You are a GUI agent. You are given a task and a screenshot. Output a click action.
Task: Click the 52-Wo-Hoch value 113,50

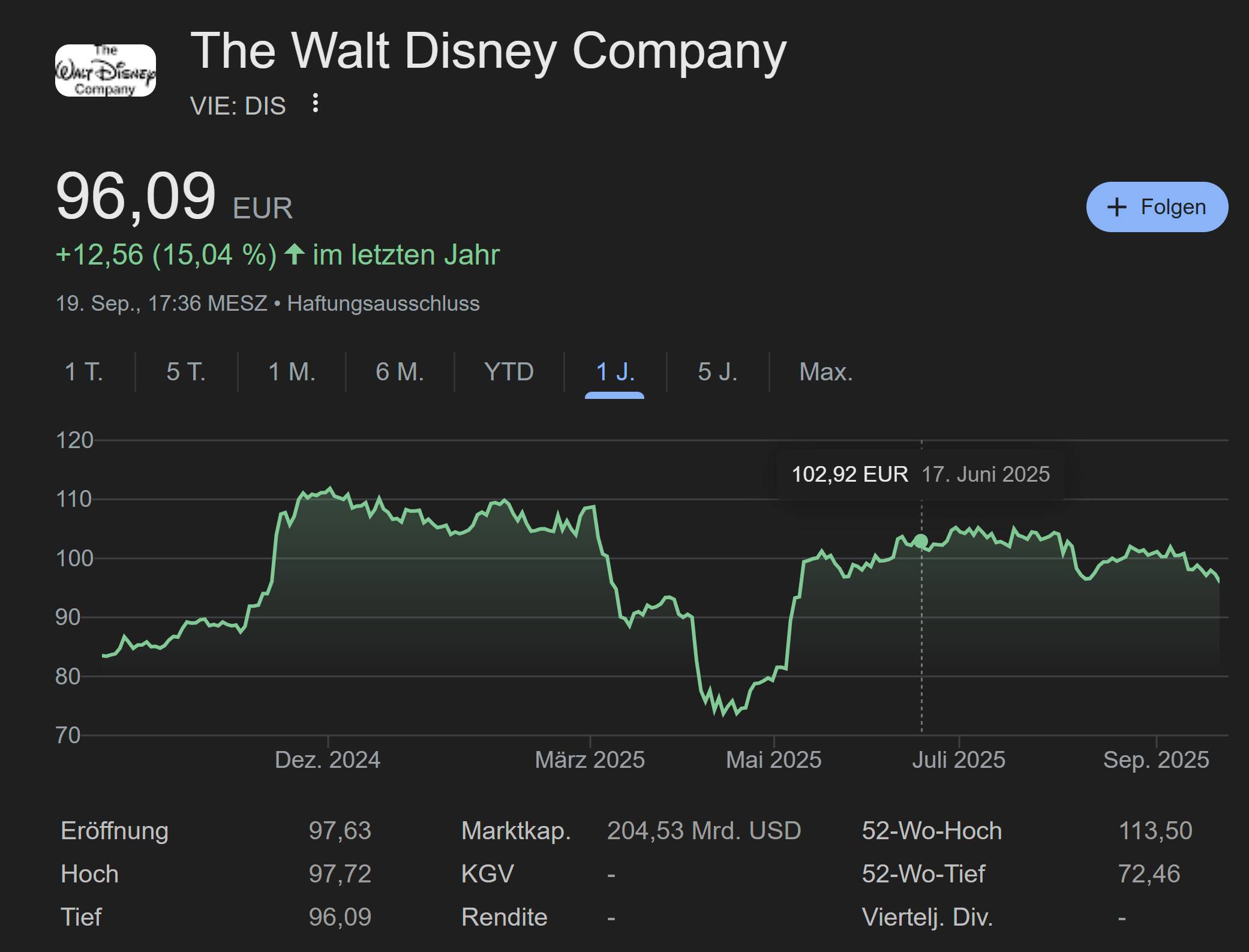tap(1155, 831)
